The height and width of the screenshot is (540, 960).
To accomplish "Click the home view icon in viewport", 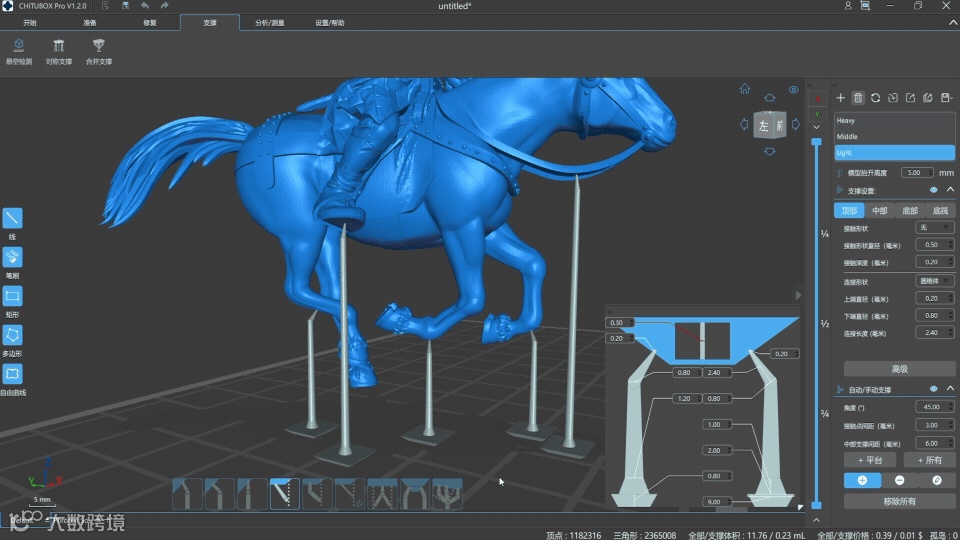I will 744,89.
